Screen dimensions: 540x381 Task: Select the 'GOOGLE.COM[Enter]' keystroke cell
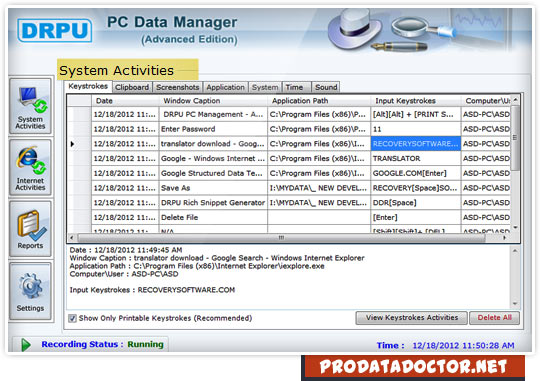coord(416,173)
